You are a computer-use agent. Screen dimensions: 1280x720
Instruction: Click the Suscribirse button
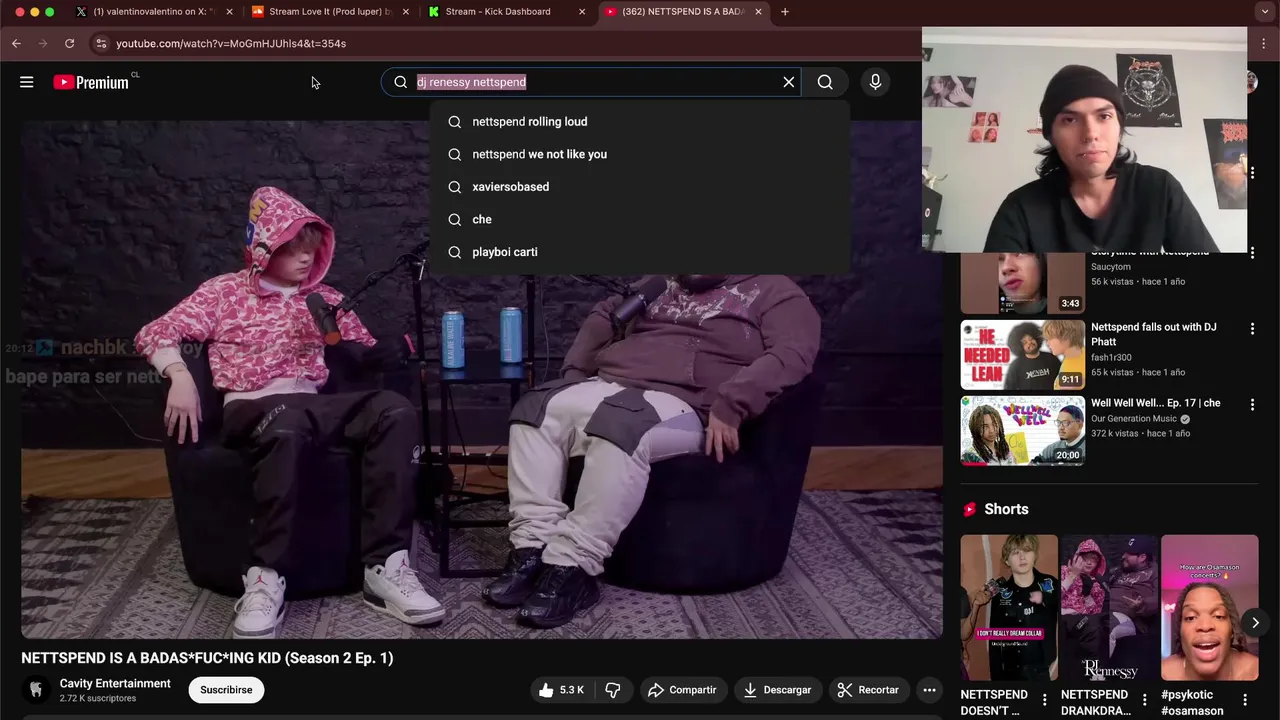point(226,690)
